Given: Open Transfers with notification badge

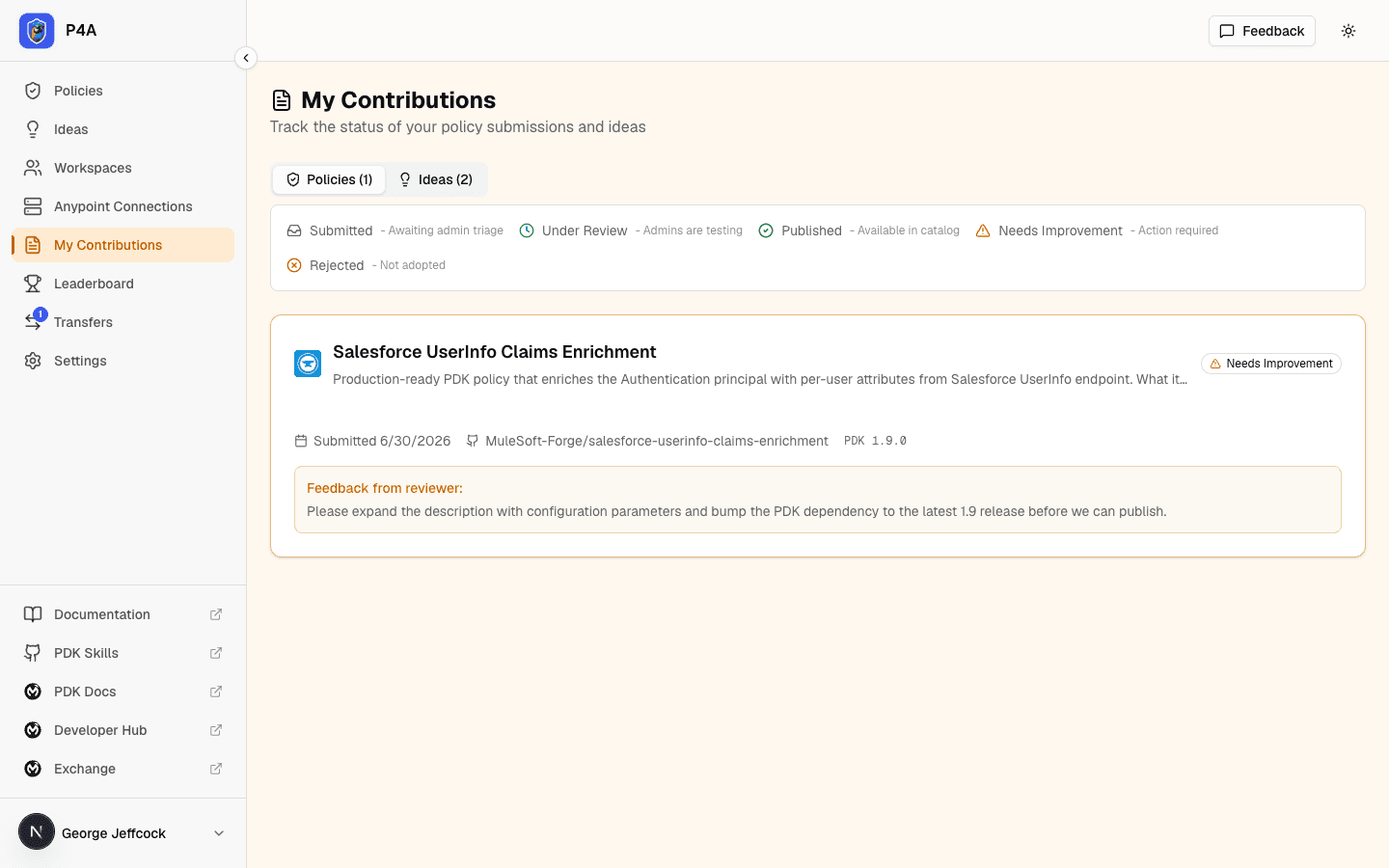Looking at the screenshot, I should (123, 322).
